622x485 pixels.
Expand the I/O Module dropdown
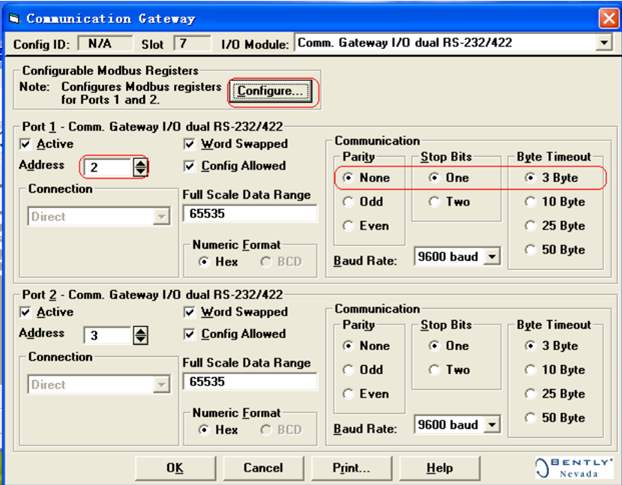click(x=604, y=42)
